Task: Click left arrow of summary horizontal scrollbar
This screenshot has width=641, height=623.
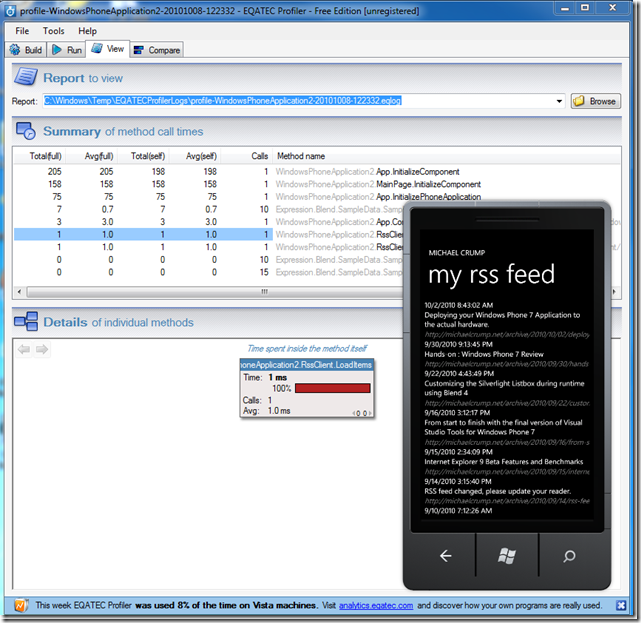Action: (x=19, y=292)
